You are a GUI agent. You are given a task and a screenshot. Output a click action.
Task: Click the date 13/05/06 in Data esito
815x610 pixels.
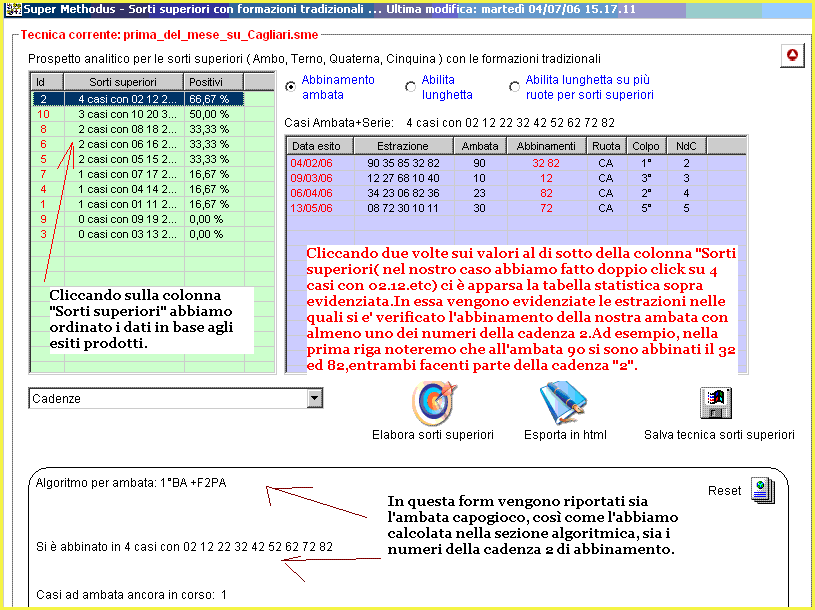tap(311, 208)
